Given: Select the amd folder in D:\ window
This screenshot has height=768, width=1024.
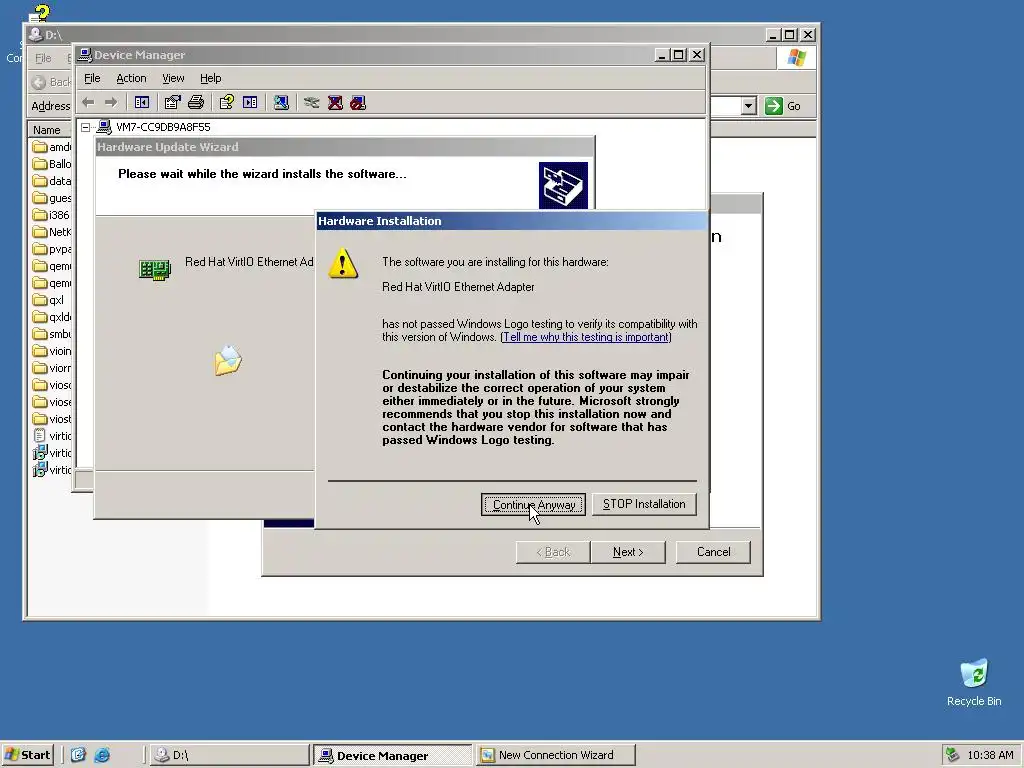Looking at the screenshot, I should [x=52, y=147].
